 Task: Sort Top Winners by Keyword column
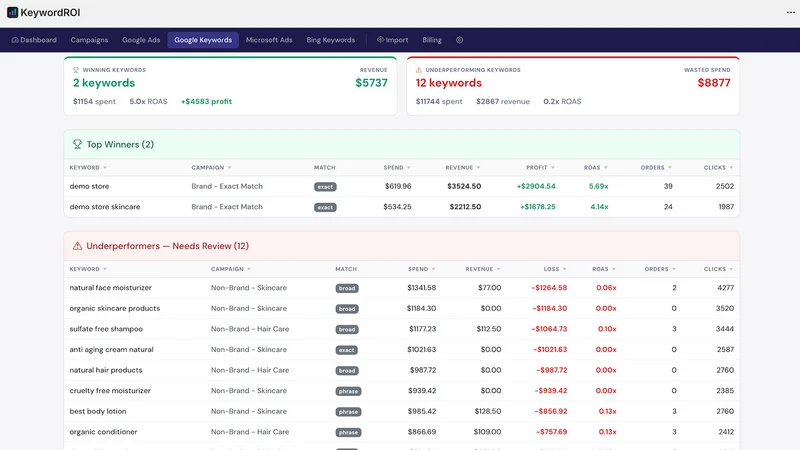[x=88, y=167]
